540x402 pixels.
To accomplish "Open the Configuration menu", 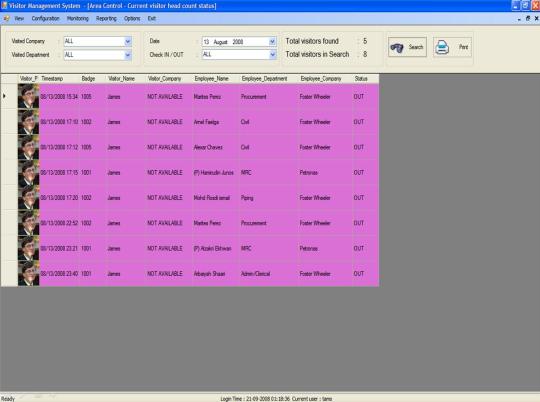I will tap(45, 18).
